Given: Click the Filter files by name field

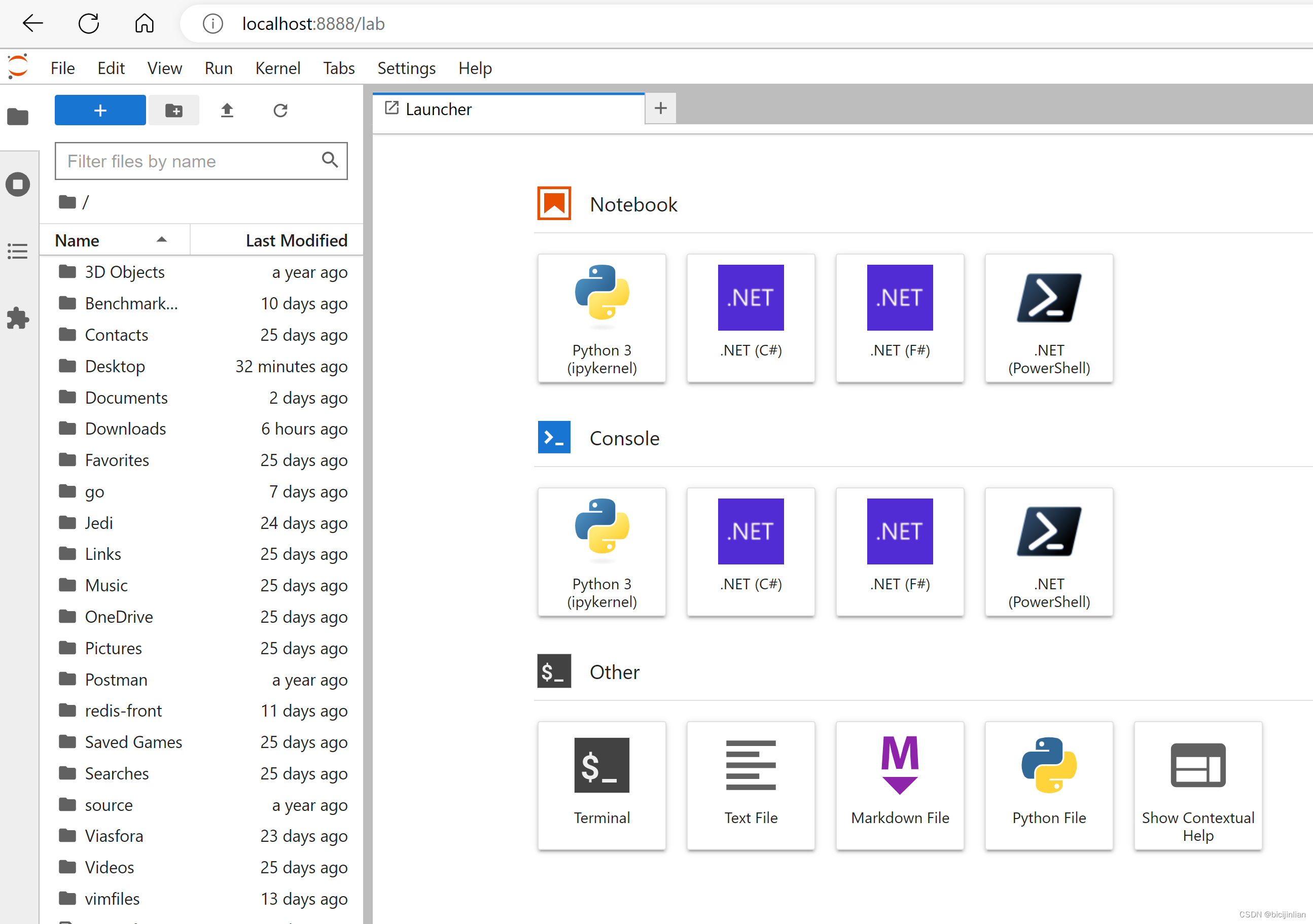Looking at the screenshot, I should point(192,161).
